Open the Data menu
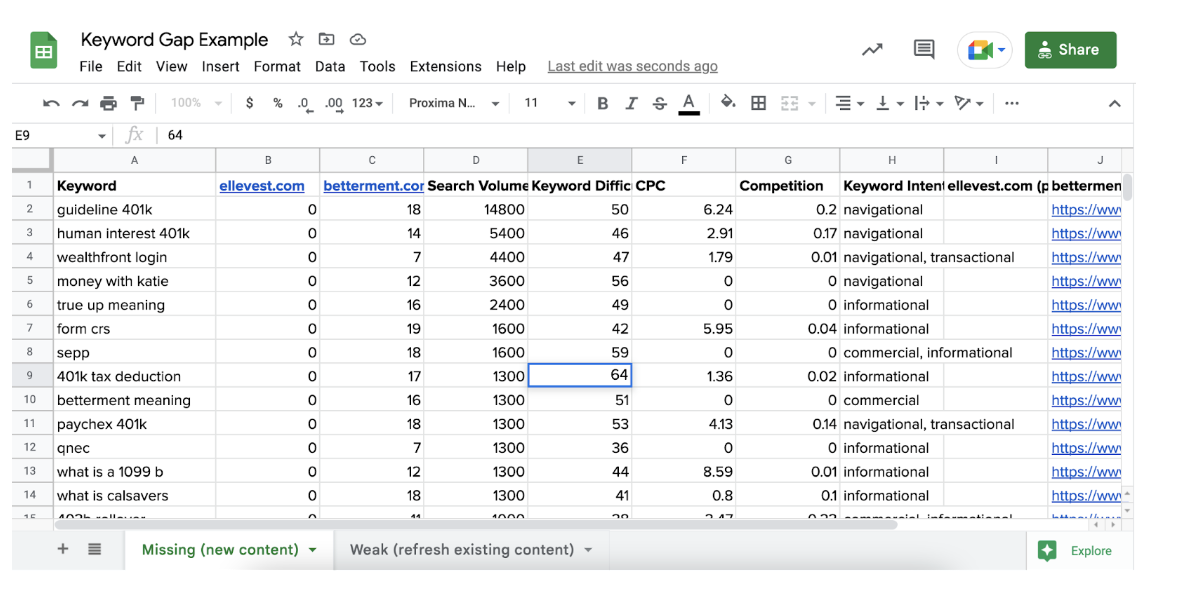 click(330, 66)
